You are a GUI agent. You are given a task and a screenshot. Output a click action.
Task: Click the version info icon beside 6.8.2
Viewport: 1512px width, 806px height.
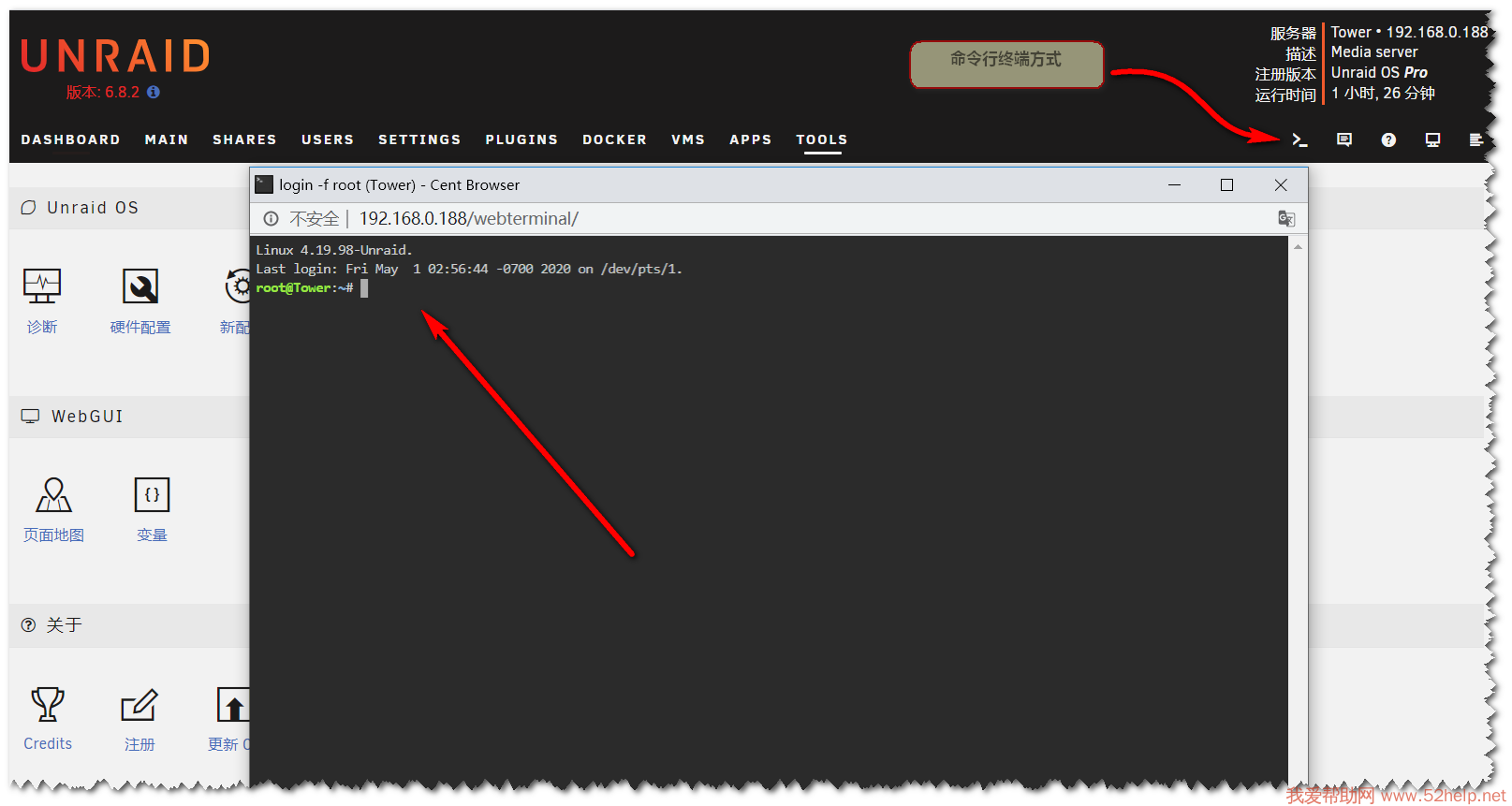point(154,92)
